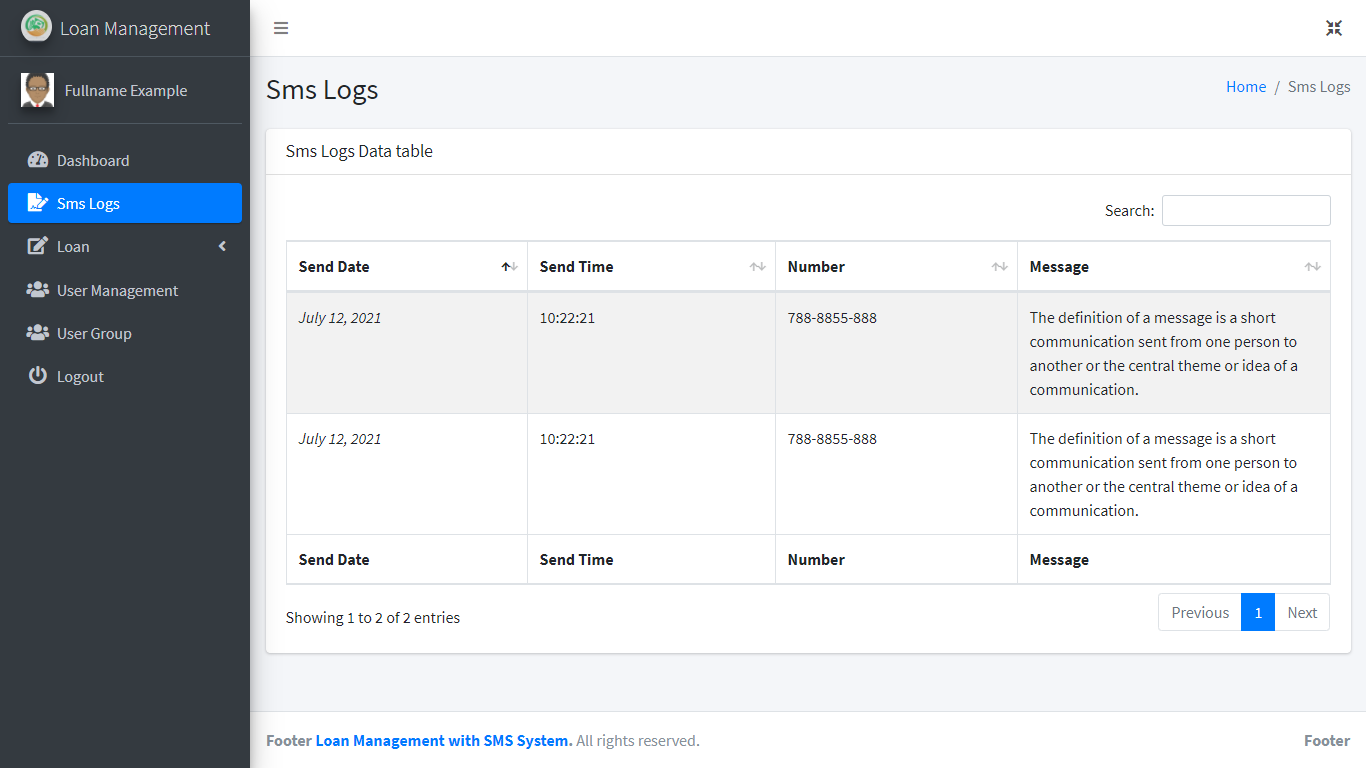Click the Loan pencil icon in sidebar
1366x768 pixels.
click(38, 246)
